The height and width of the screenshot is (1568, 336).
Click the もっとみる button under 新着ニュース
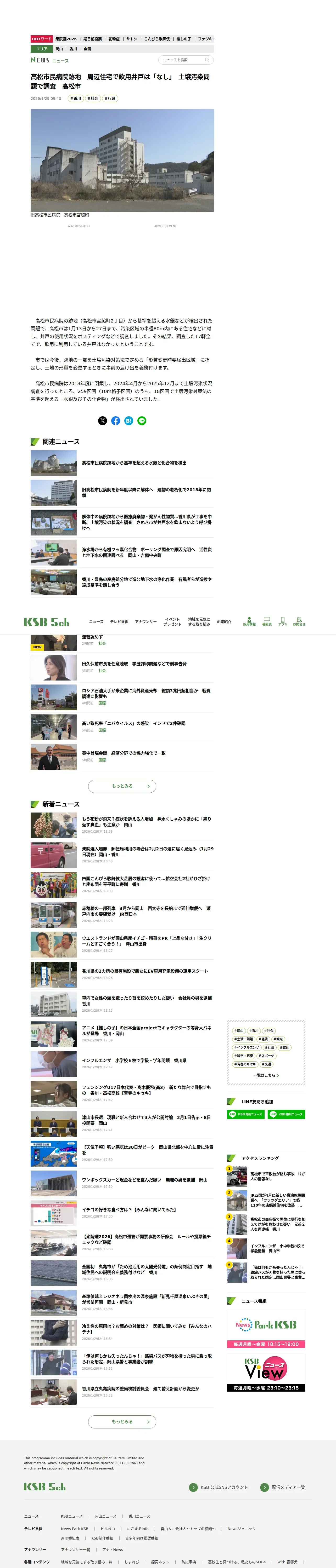pos(122,1422)
